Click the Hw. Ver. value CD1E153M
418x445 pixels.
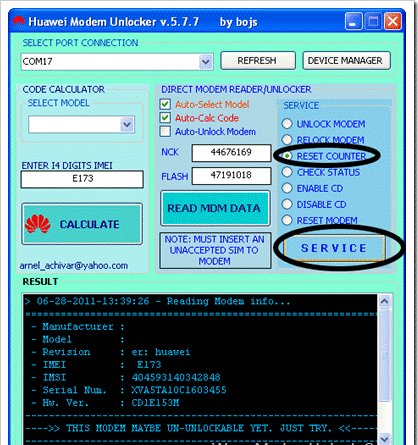tap(155, 403)
